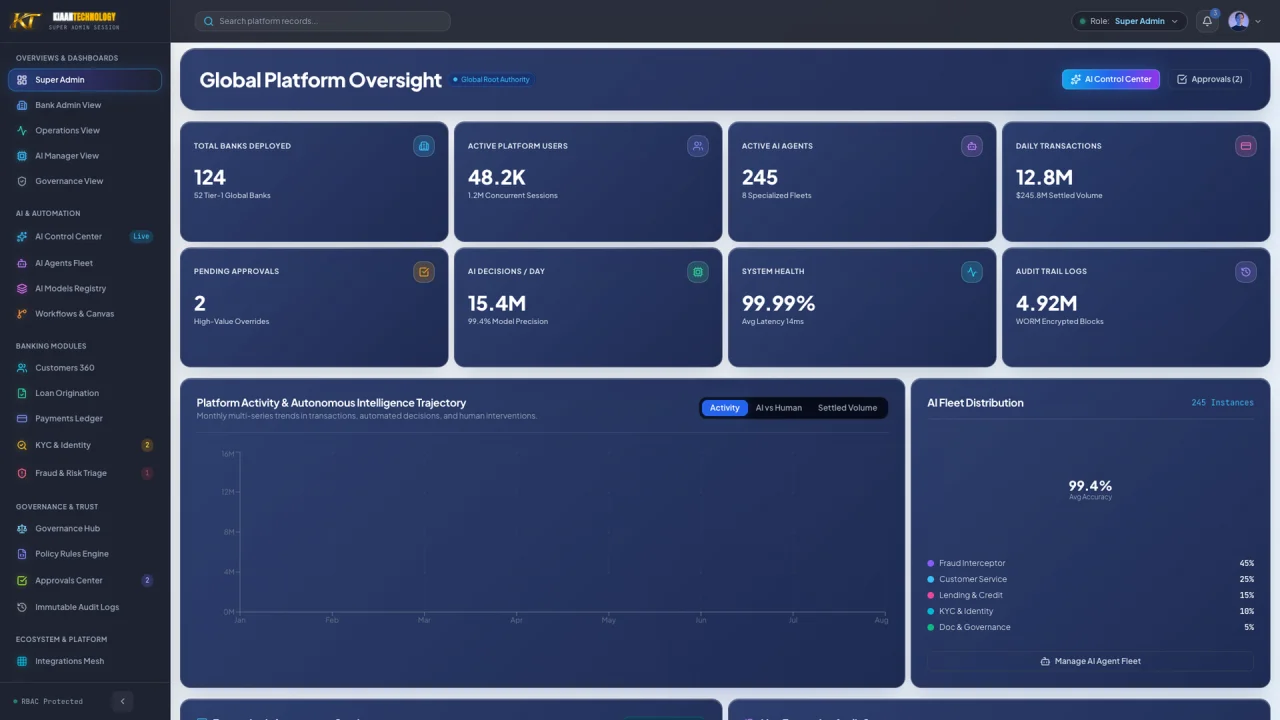This screenshot has height=720, width=1280.
Task: Click Manage AI Agent Fleet button
Action: click(x=1090, y=661)
